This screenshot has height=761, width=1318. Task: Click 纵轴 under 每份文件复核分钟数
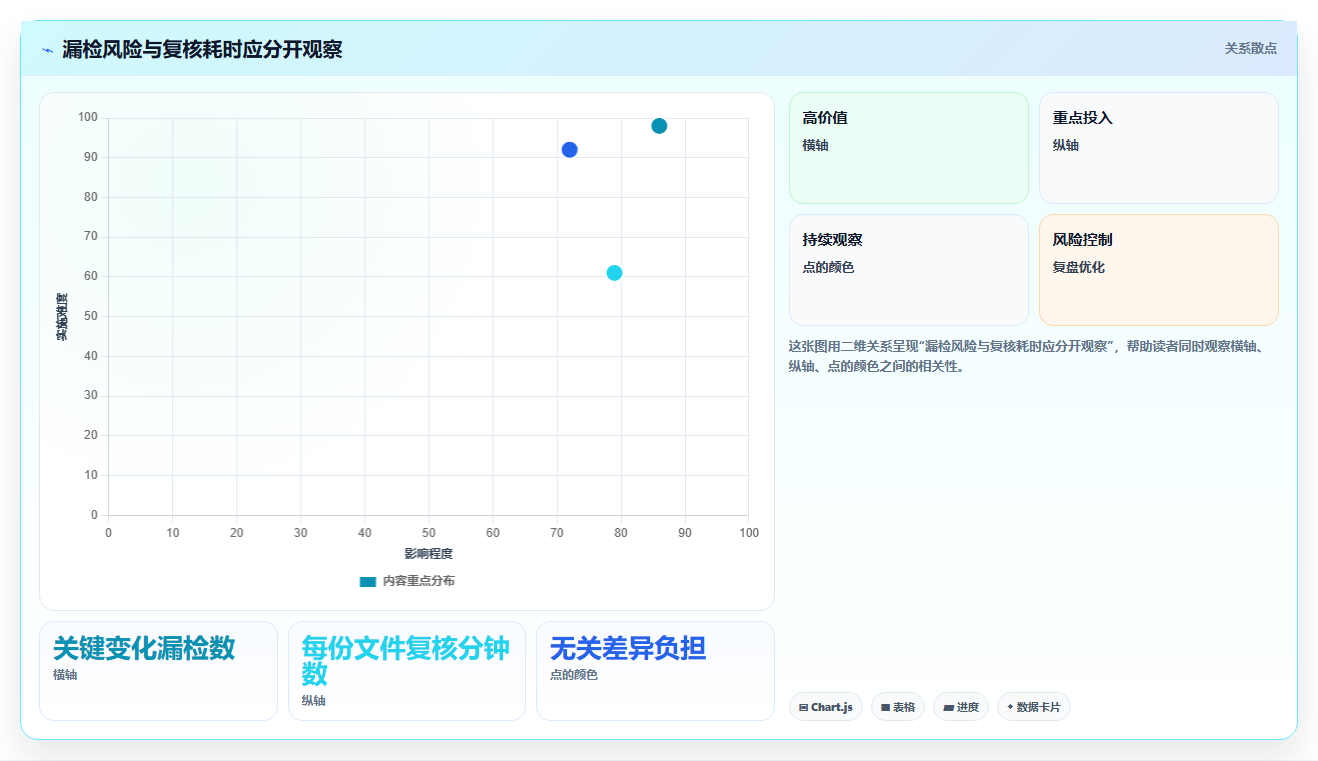click(x=314, y=701)
